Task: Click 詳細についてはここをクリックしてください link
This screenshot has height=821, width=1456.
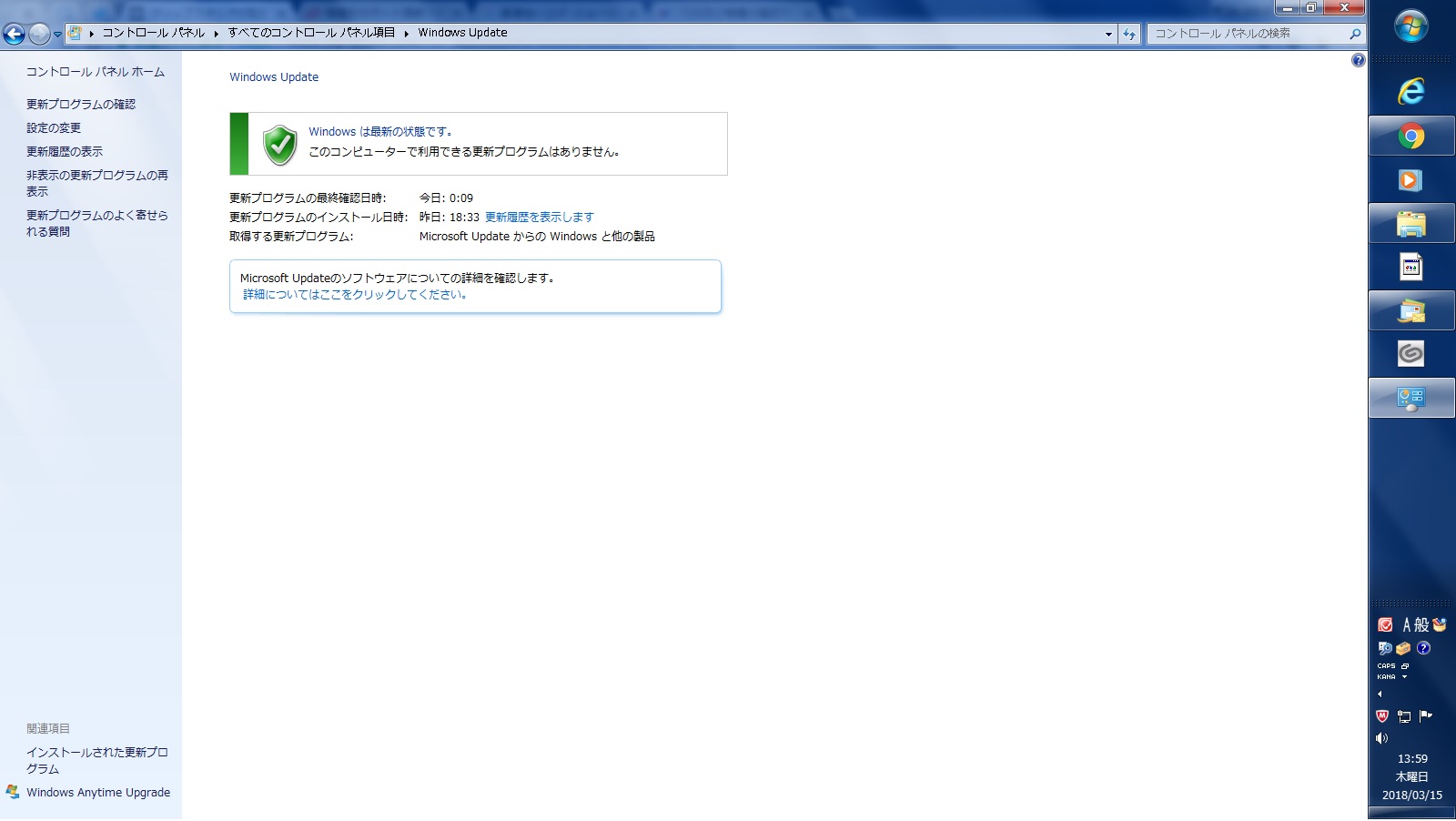Action: [x=356, y=295]
